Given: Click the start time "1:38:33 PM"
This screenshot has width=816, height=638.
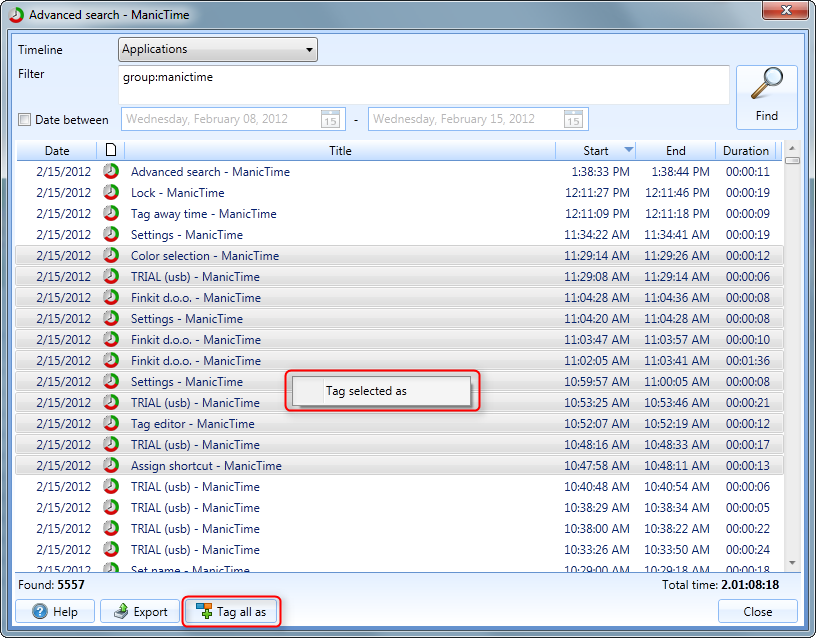Looking at the screenshot, I should tap(600, 172).
